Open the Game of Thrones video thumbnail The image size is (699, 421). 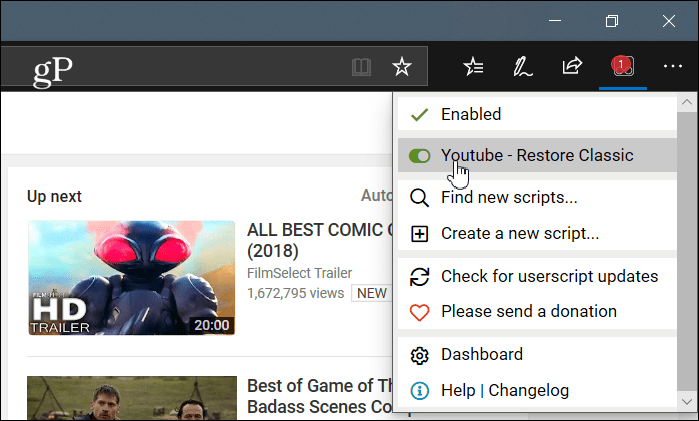coord(132,398)
